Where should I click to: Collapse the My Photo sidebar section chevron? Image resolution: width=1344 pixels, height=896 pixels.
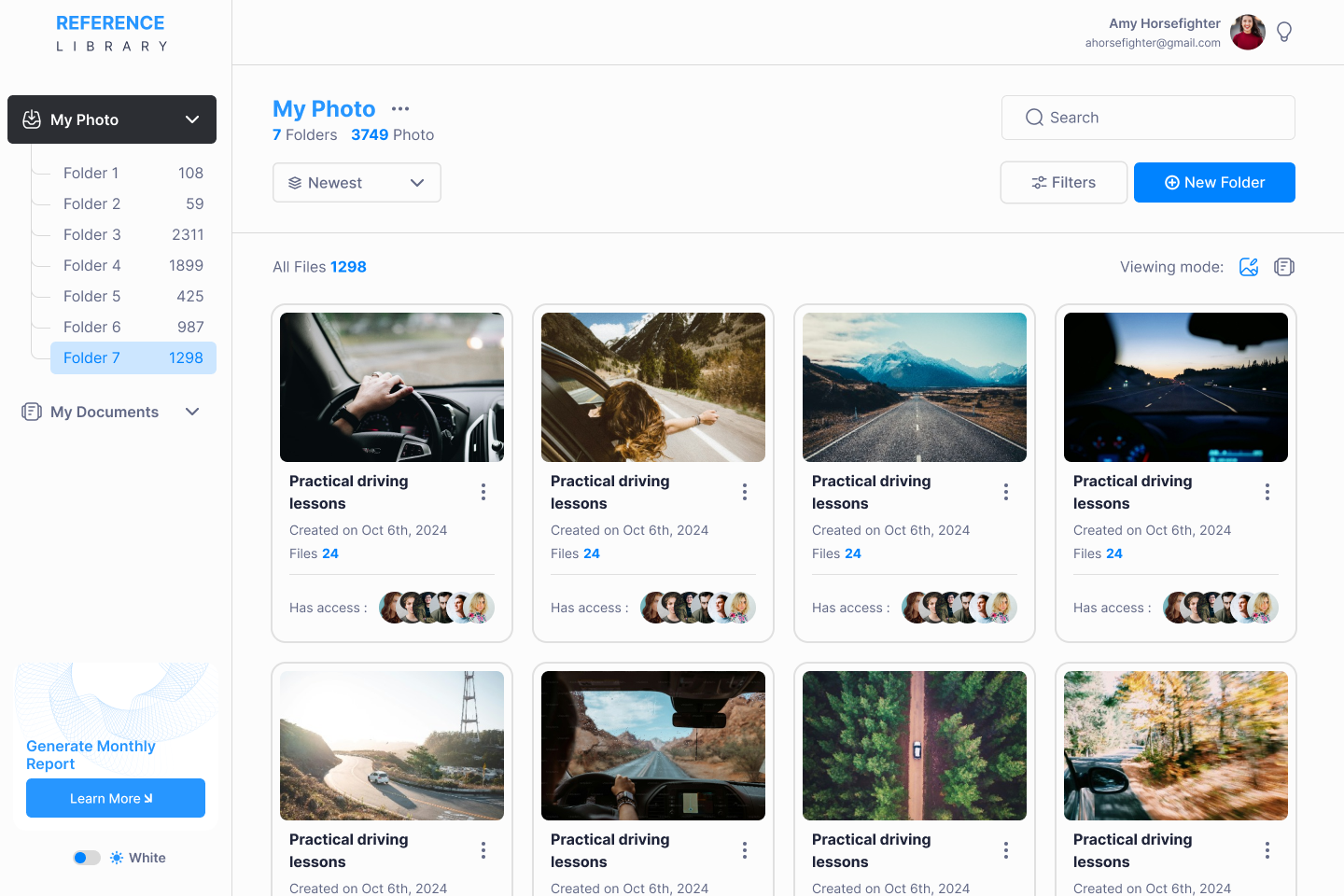pyautogui.click(x=192, y=119)
